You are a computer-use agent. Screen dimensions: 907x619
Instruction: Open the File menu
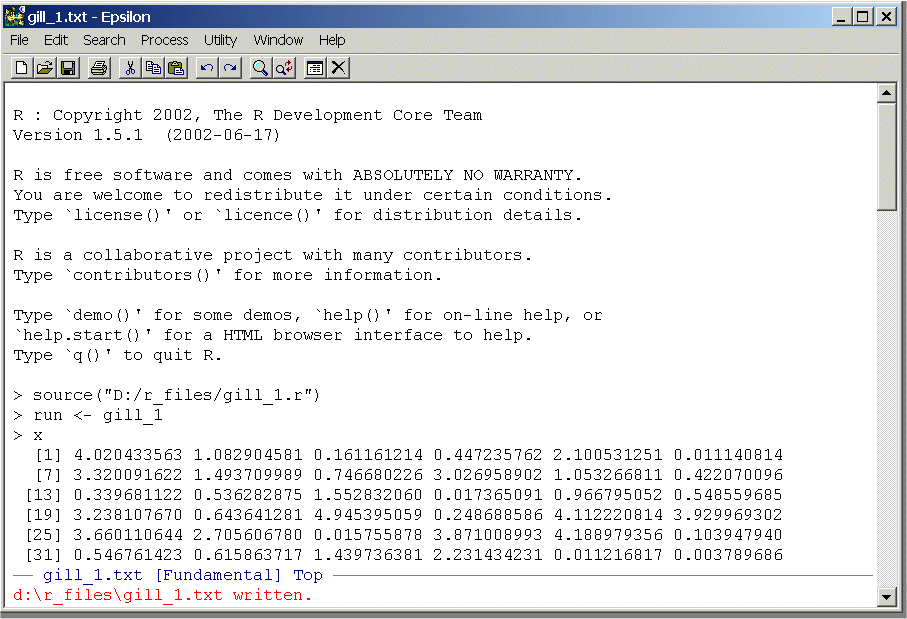tap(19, 40)
